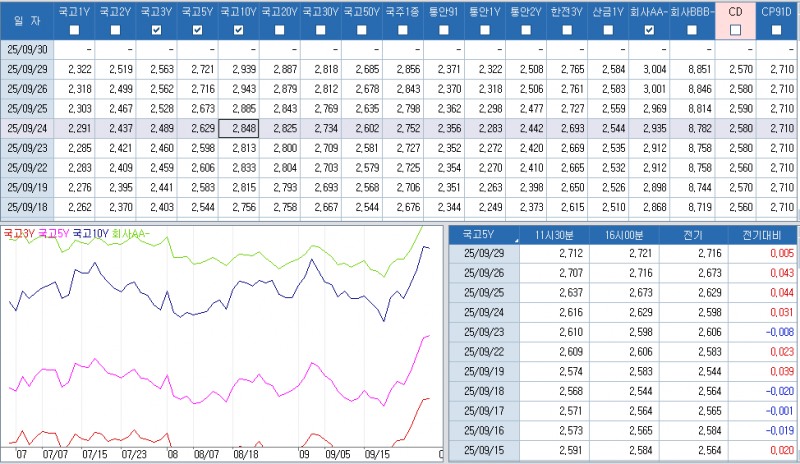Disable the 회사AA- checkbox
Image resolution: width=800 pixels, height=464 pixels.
tap(649, 30)
